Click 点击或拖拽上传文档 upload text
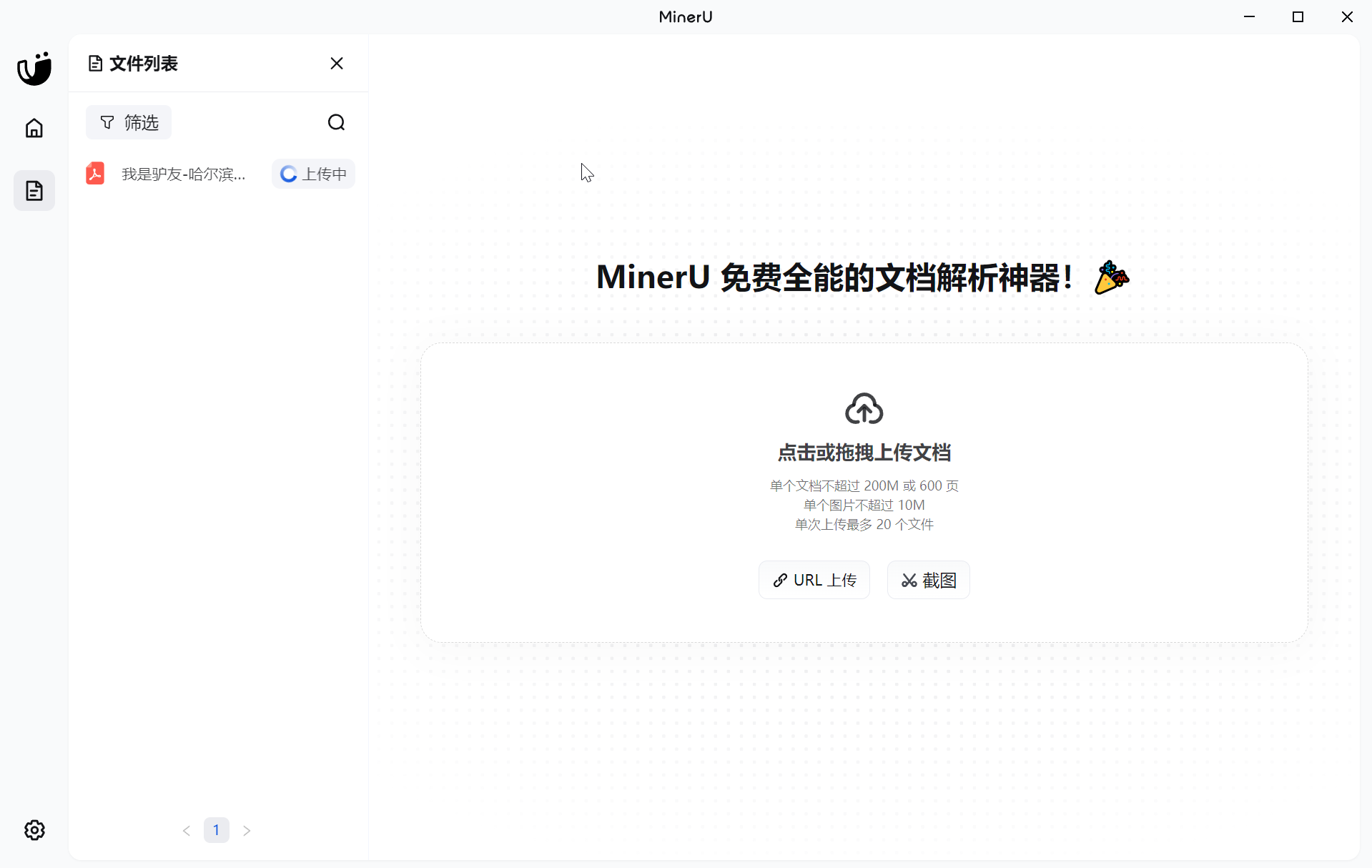 tap(864, 453)
